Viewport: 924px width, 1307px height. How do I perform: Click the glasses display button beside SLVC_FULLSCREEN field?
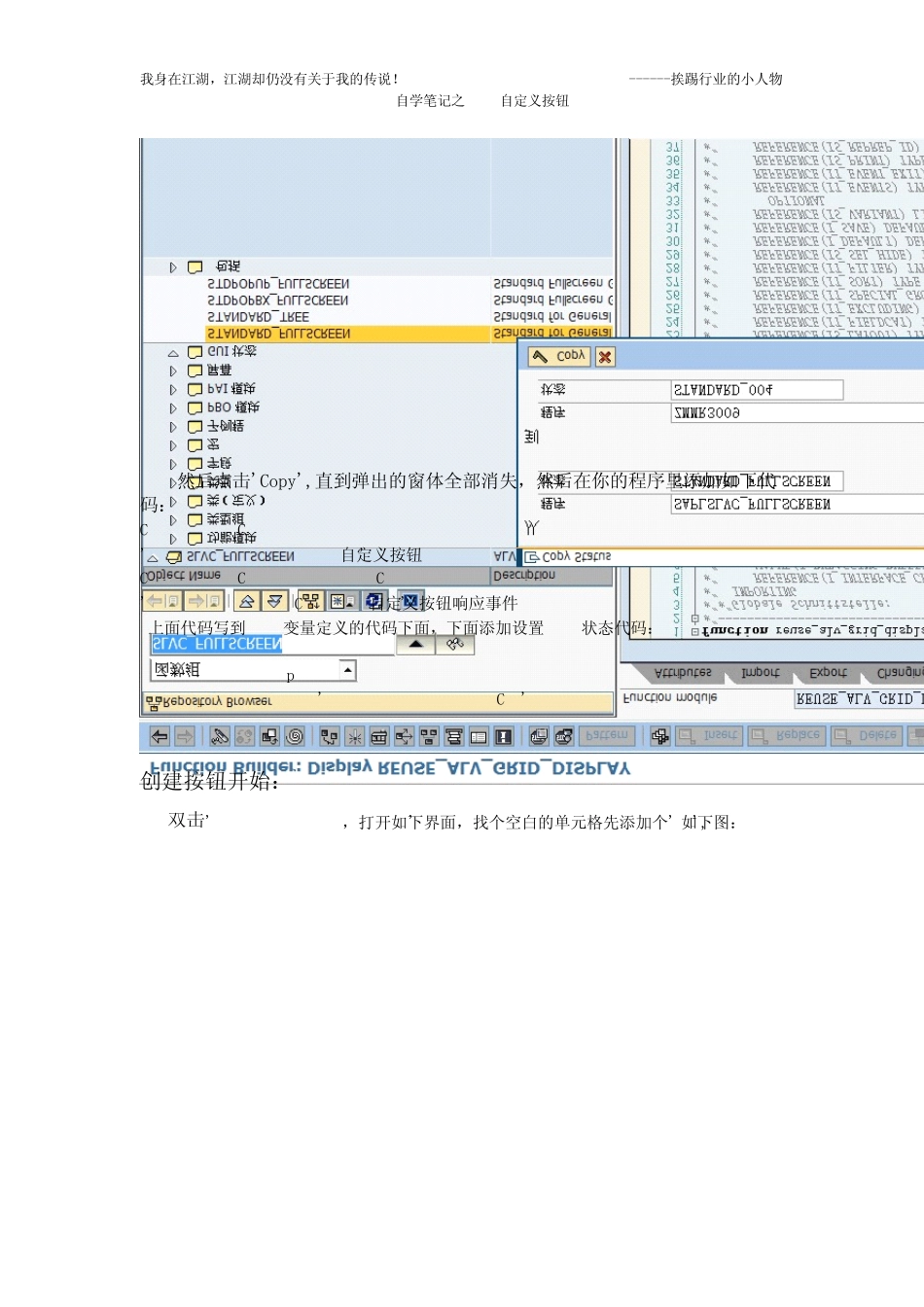(x=455, y=644)
